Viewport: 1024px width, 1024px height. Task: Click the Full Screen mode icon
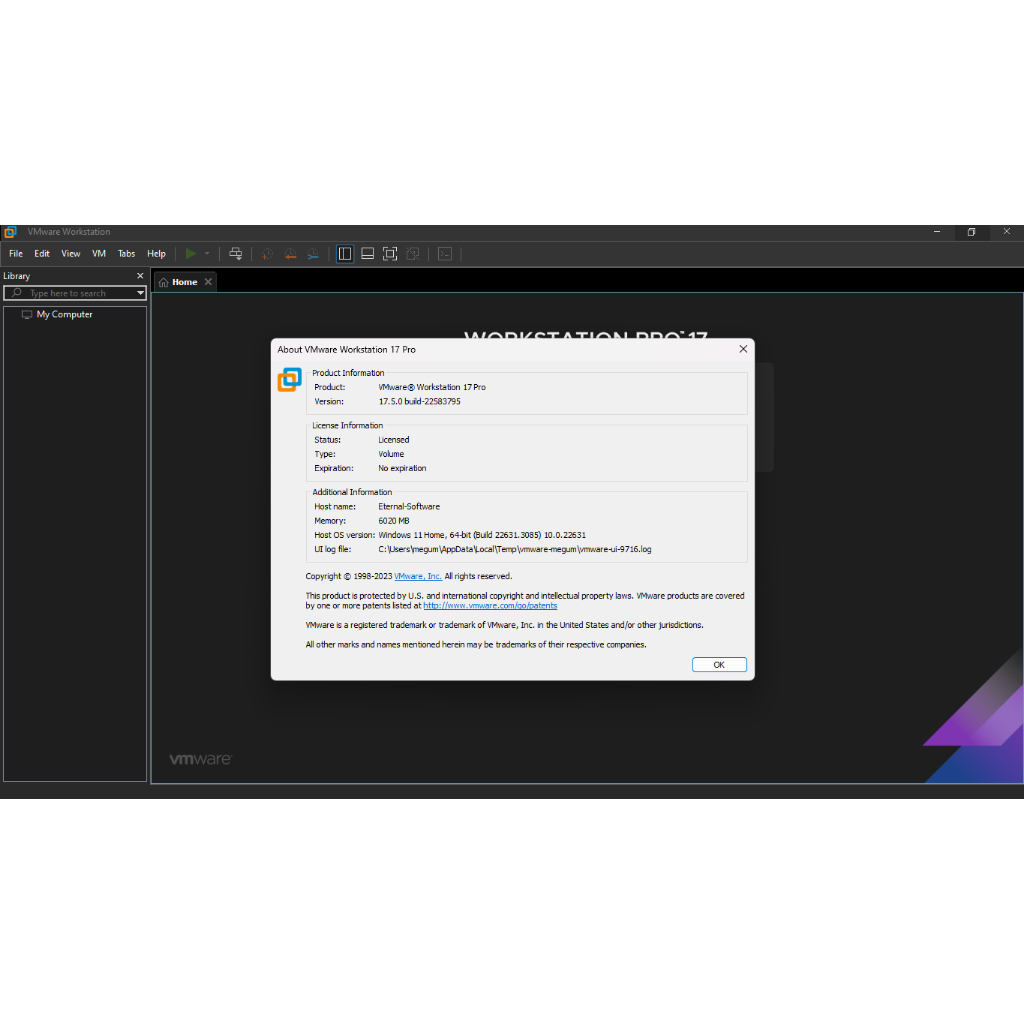click(x=390, y=253)
